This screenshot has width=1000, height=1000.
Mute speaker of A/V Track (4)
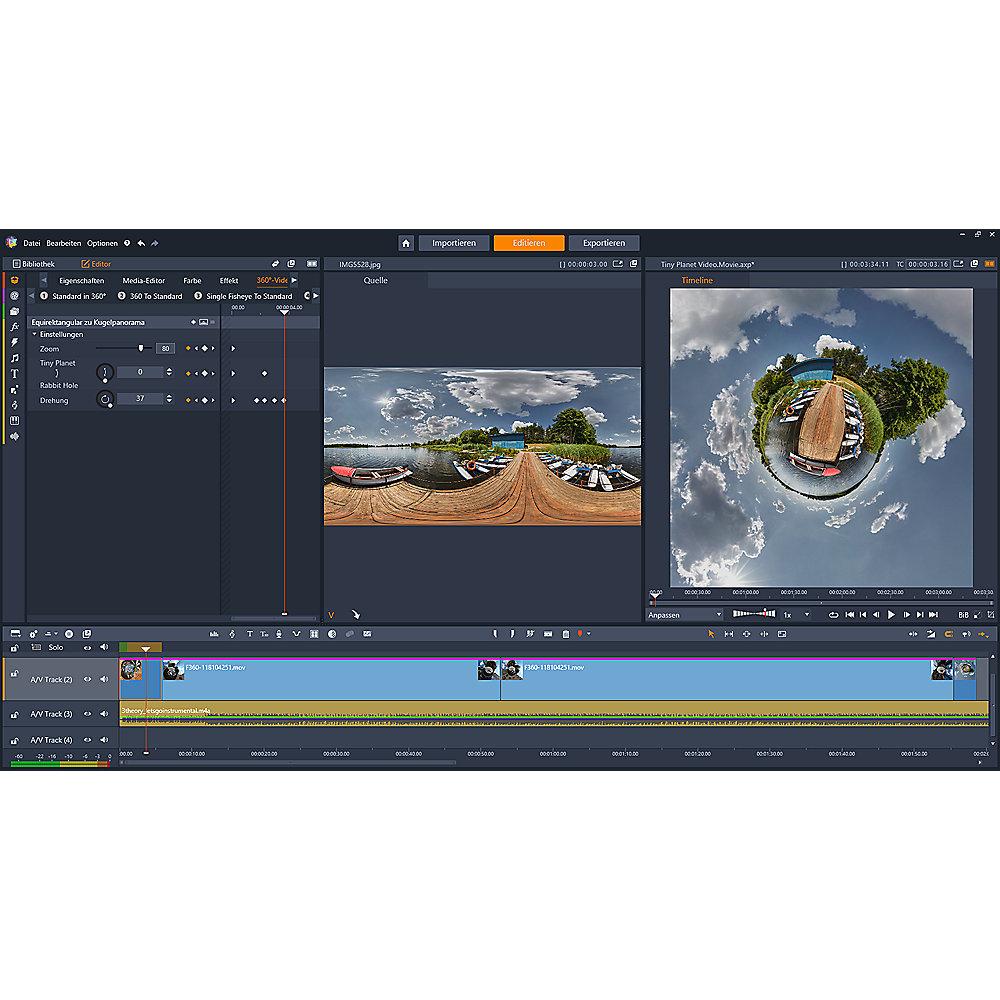coord(103,740)
